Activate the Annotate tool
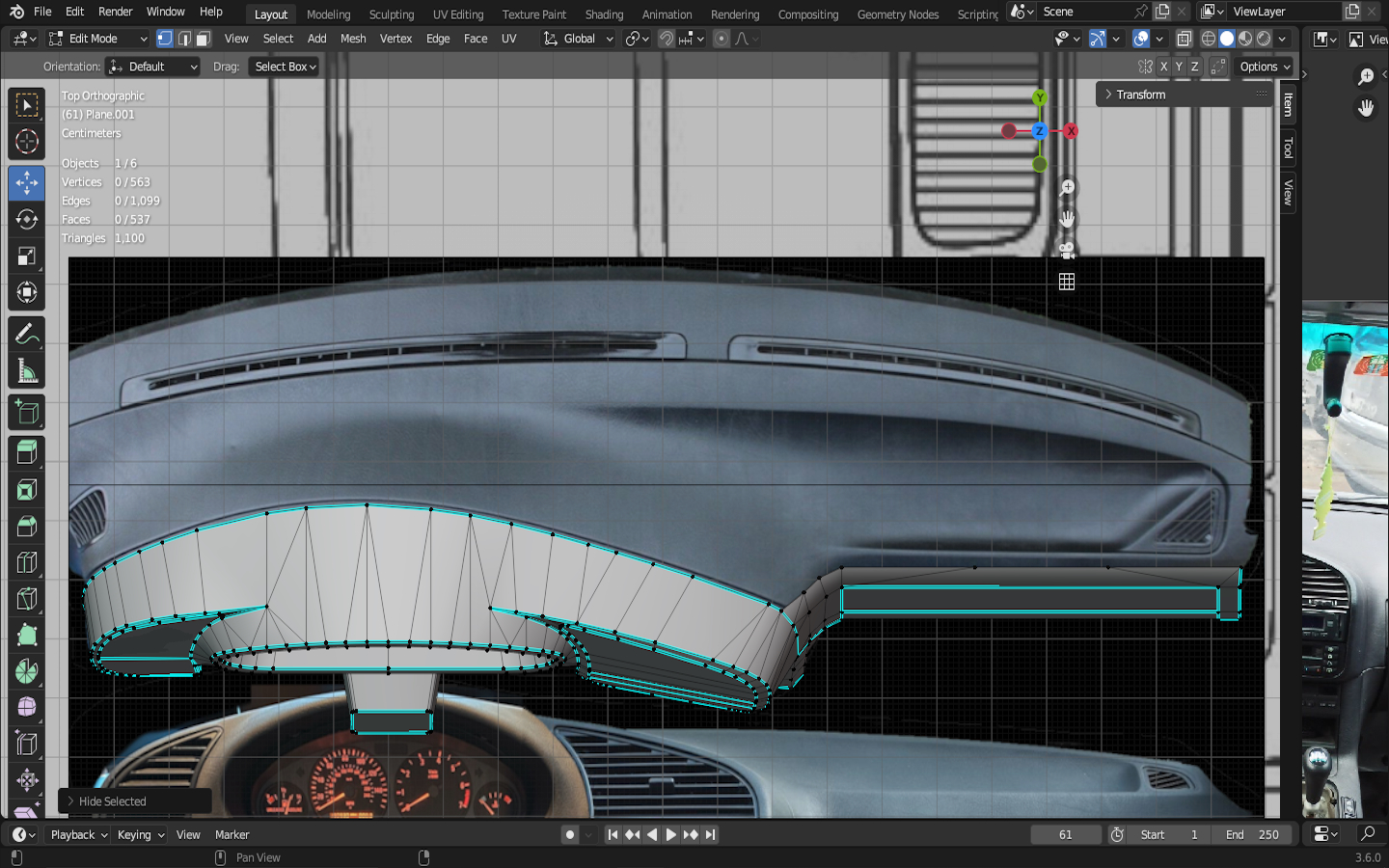 [x=27, y=334]
